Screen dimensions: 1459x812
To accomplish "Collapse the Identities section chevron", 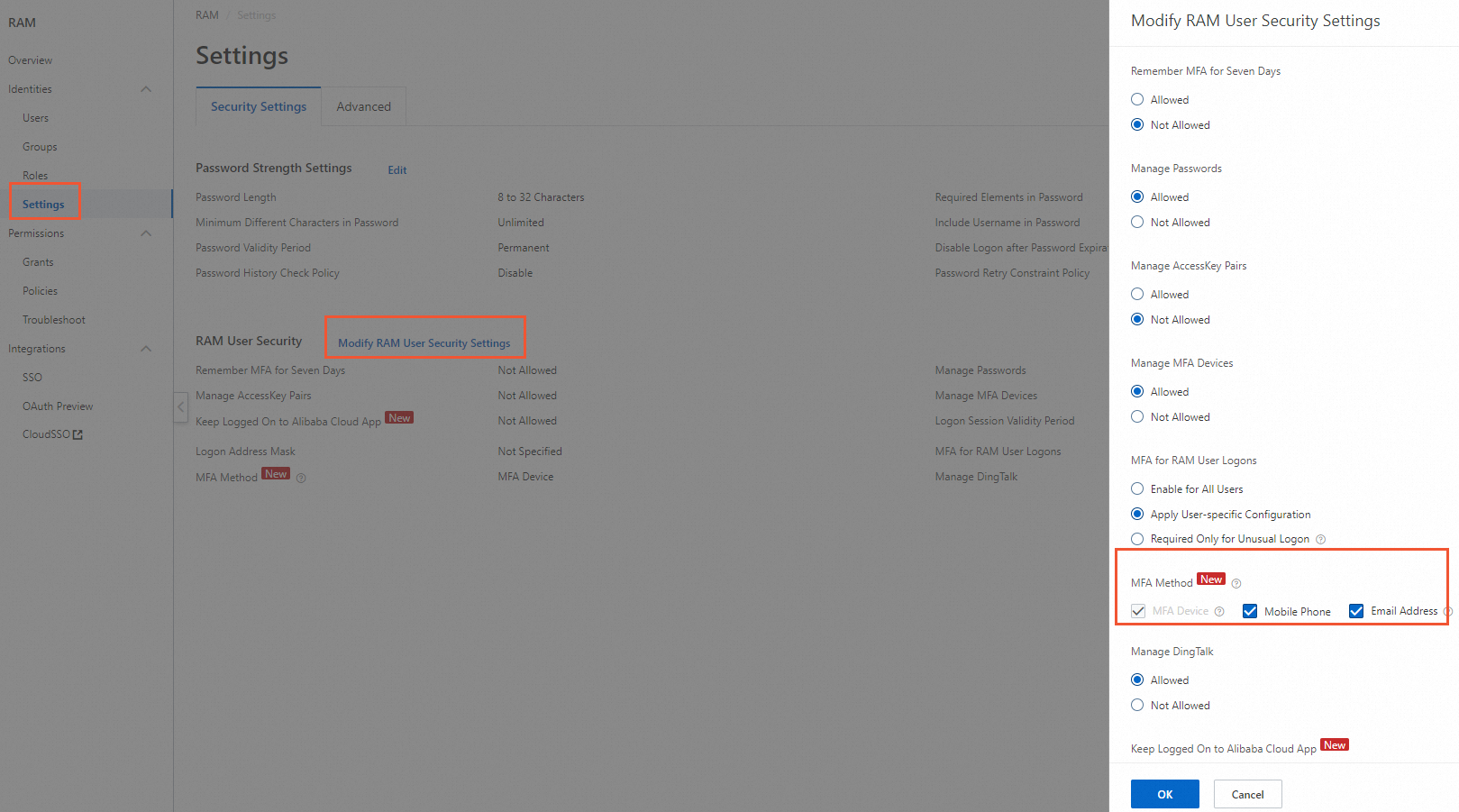I will [x=146, y=89].
